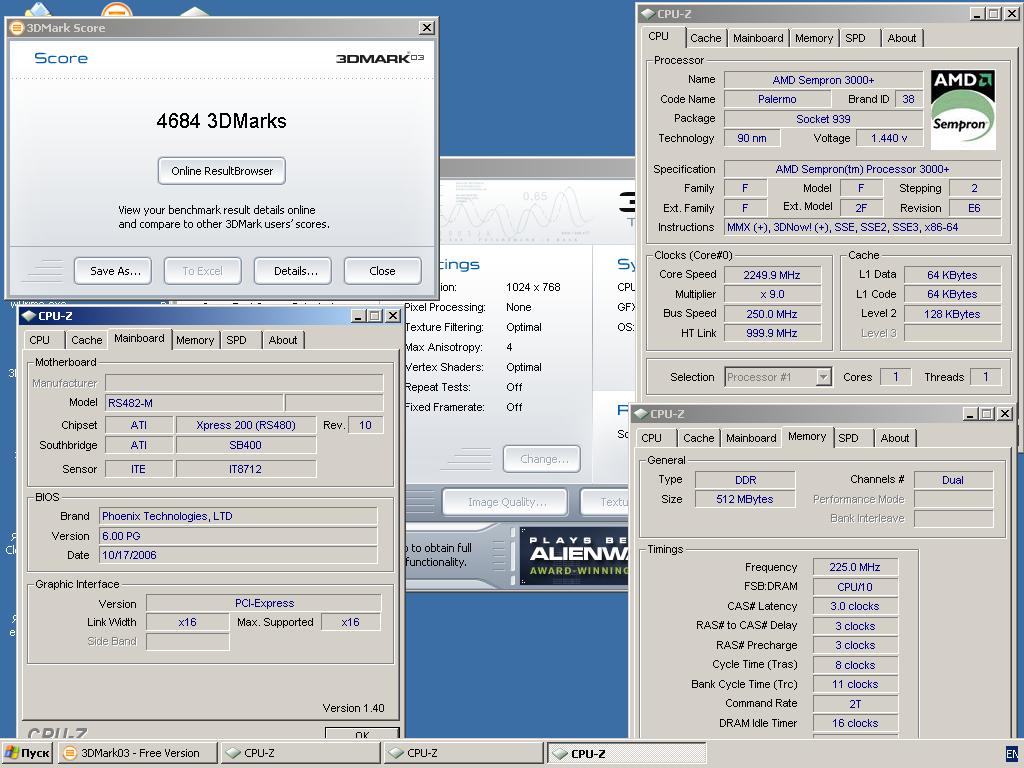Click the 250.0 MHz bus speed value
Image resolution: width=1024 pixels, height=768 pixels.
(772, 314)
